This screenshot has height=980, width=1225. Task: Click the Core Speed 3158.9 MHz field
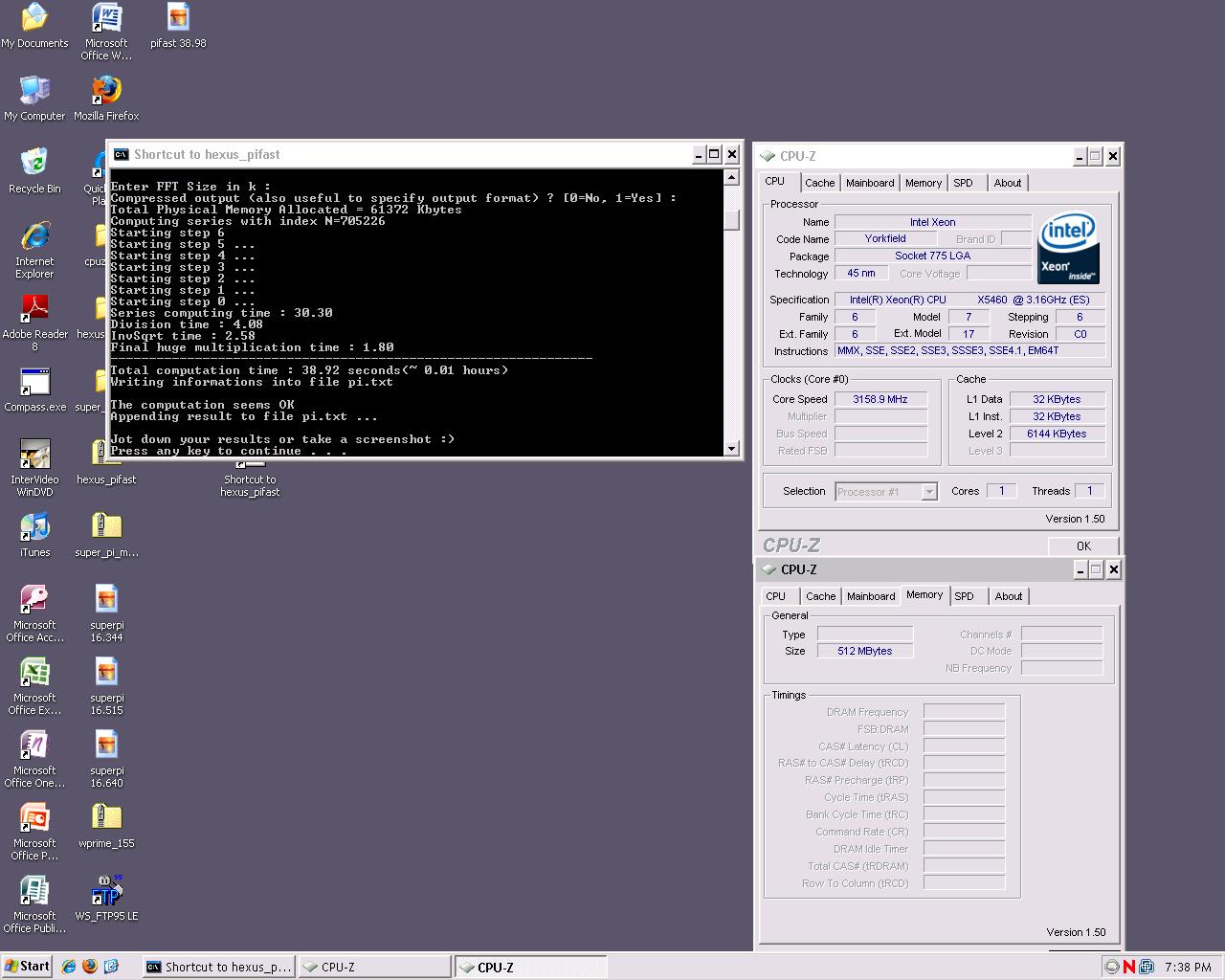click(x=880, y=399)
